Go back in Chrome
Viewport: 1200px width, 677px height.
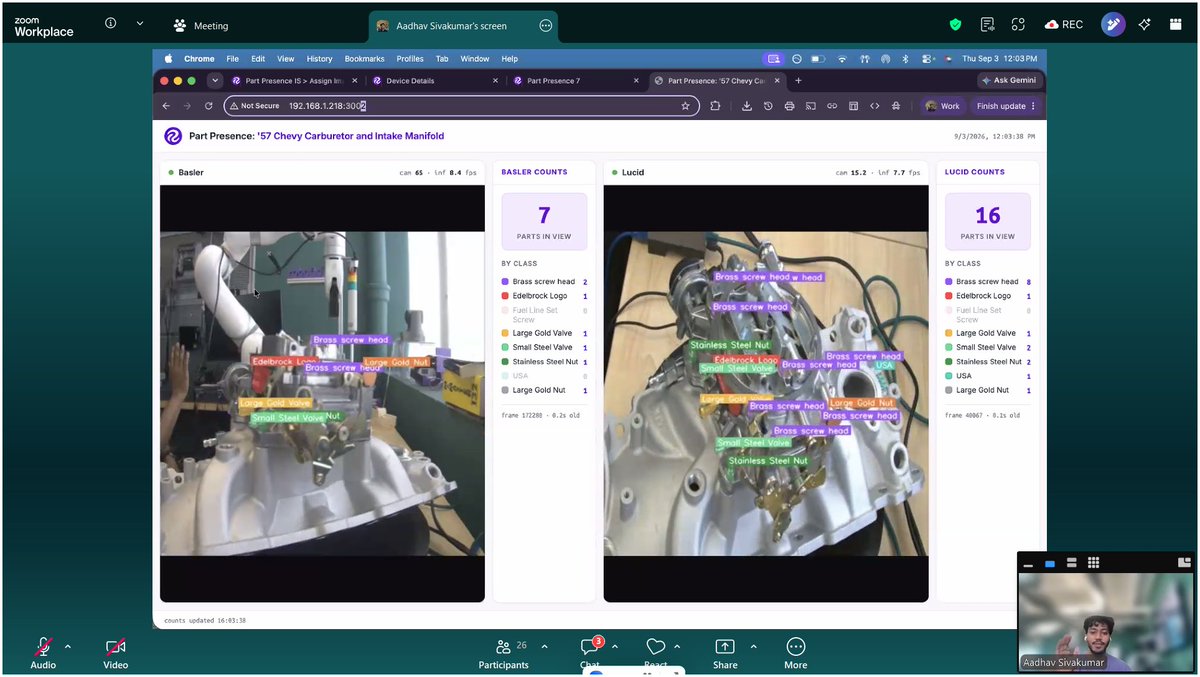(166, 106)
